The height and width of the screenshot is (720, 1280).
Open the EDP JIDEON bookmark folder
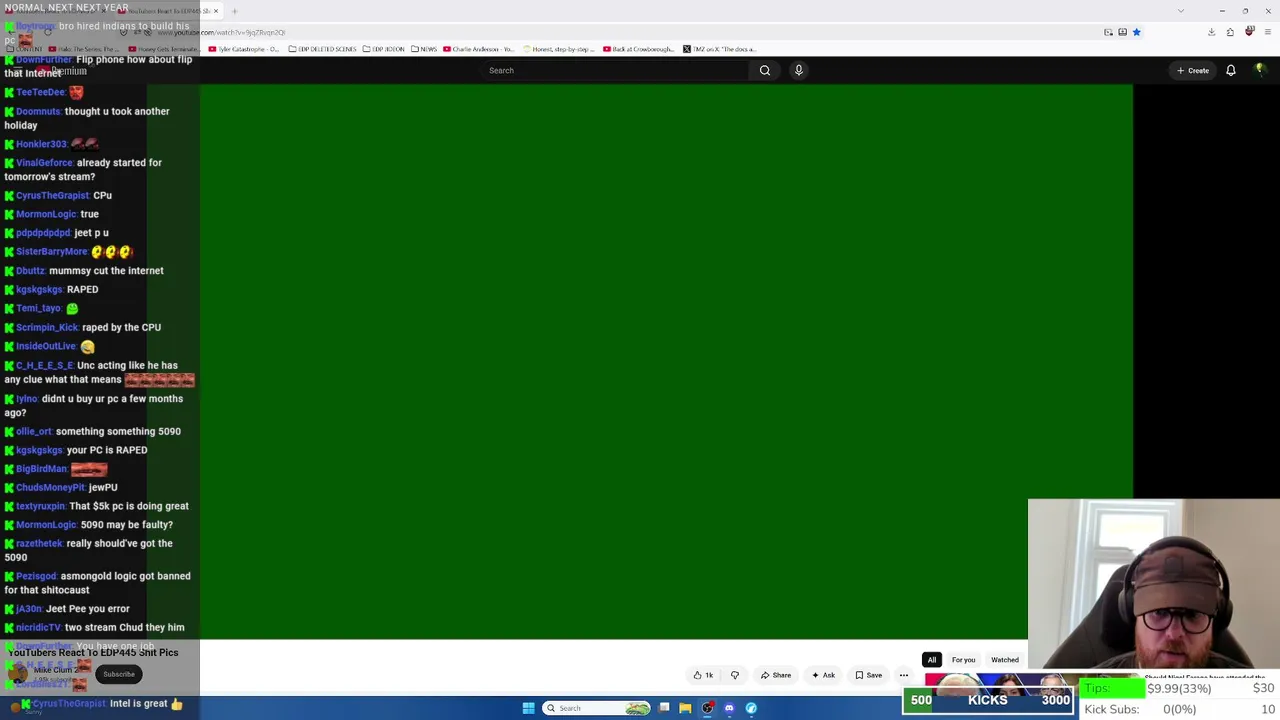[x=384, y=49]
